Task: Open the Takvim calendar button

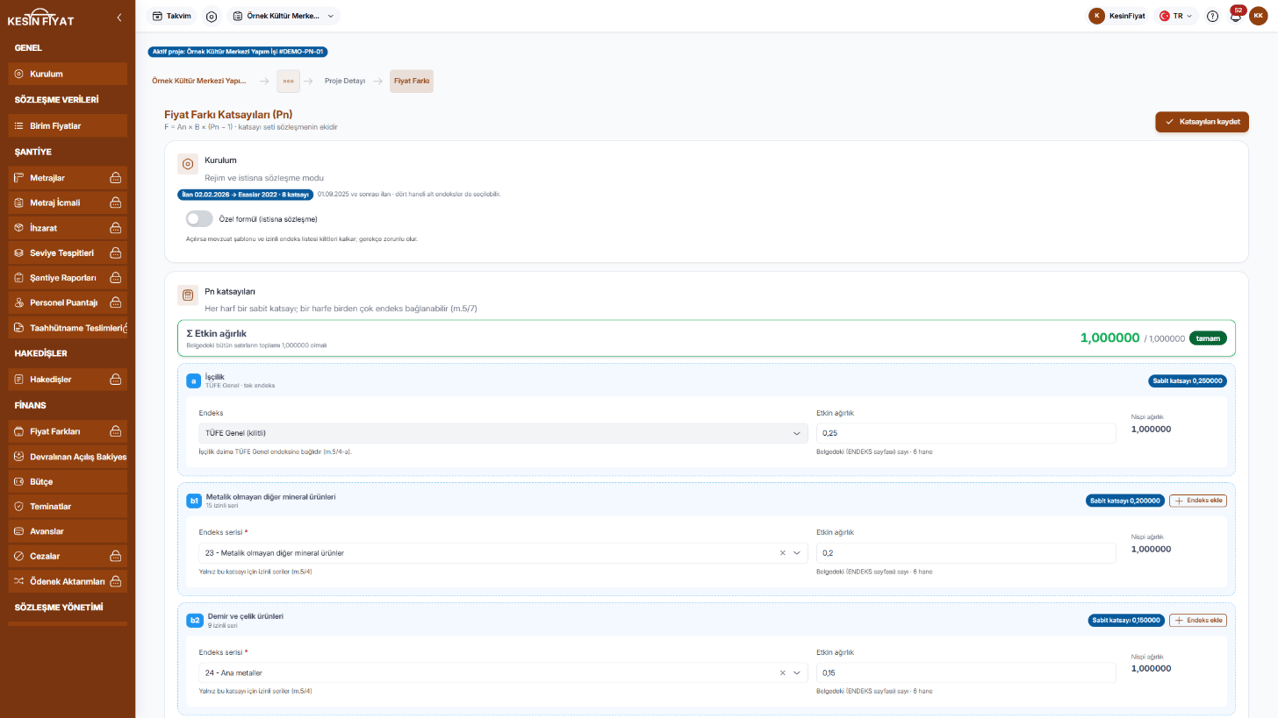Action: click(171, 16)
